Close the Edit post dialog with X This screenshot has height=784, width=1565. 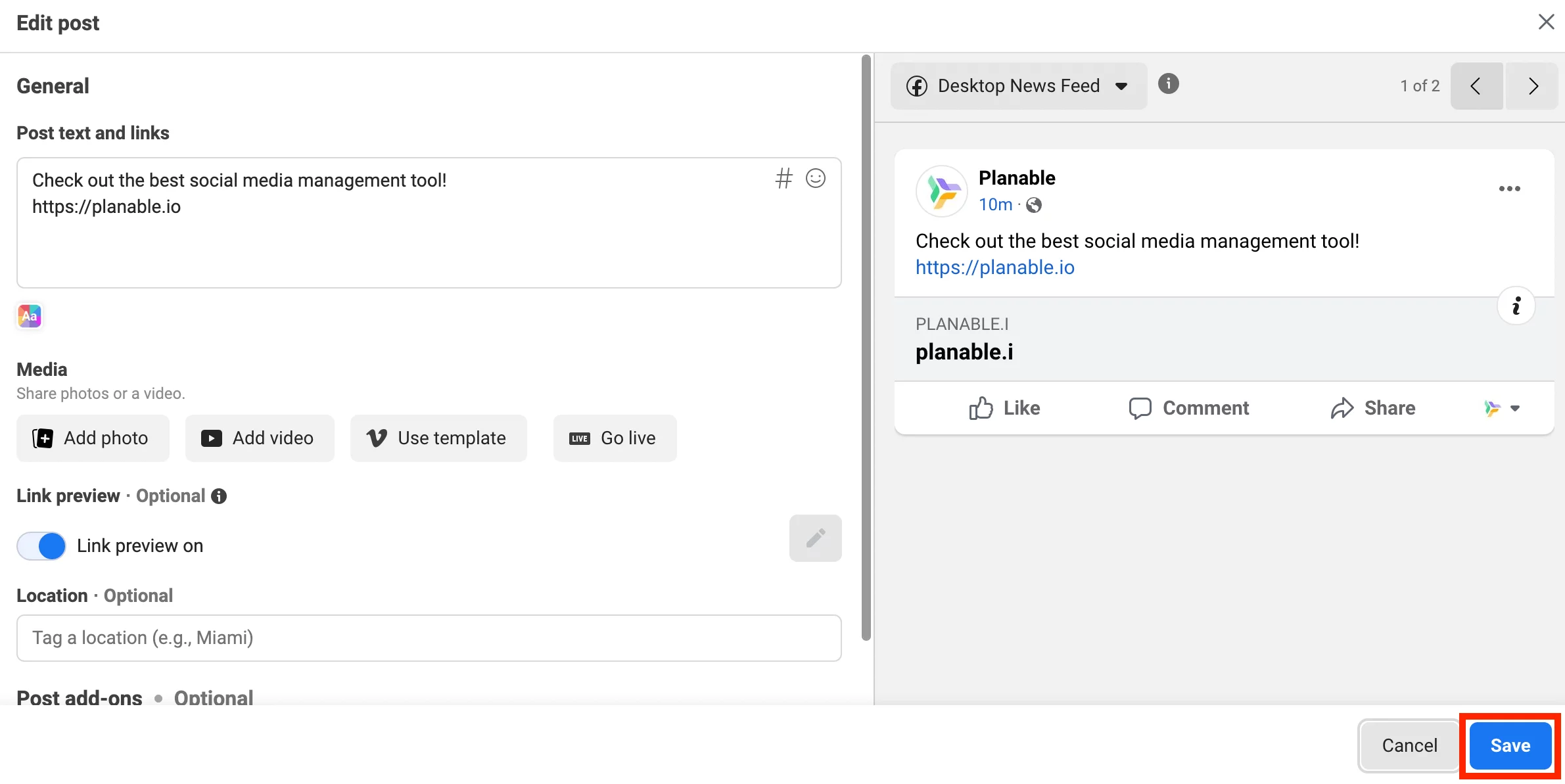coord(1546,22)
